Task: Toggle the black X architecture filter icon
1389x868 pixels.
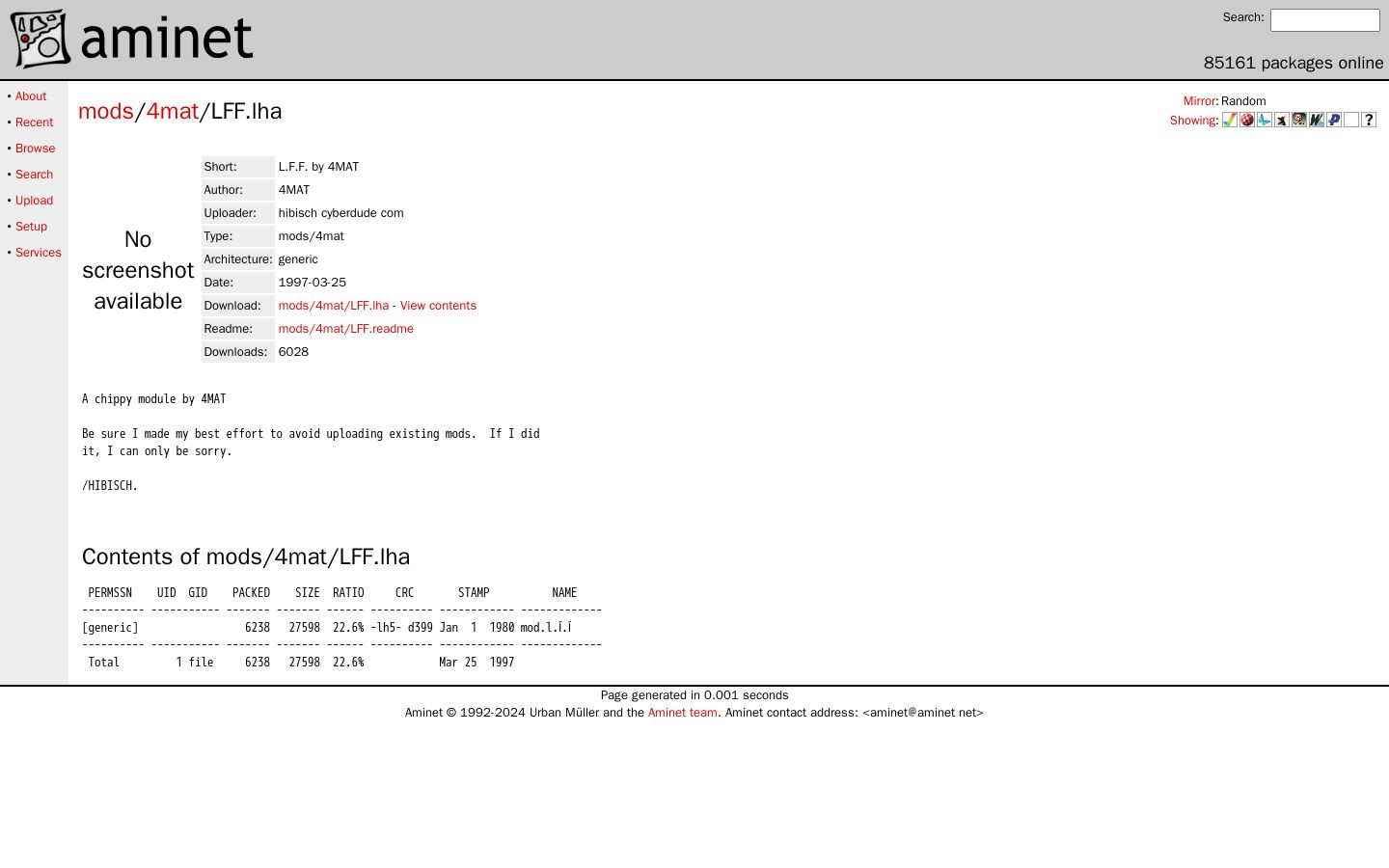Action: point(1282,120)
